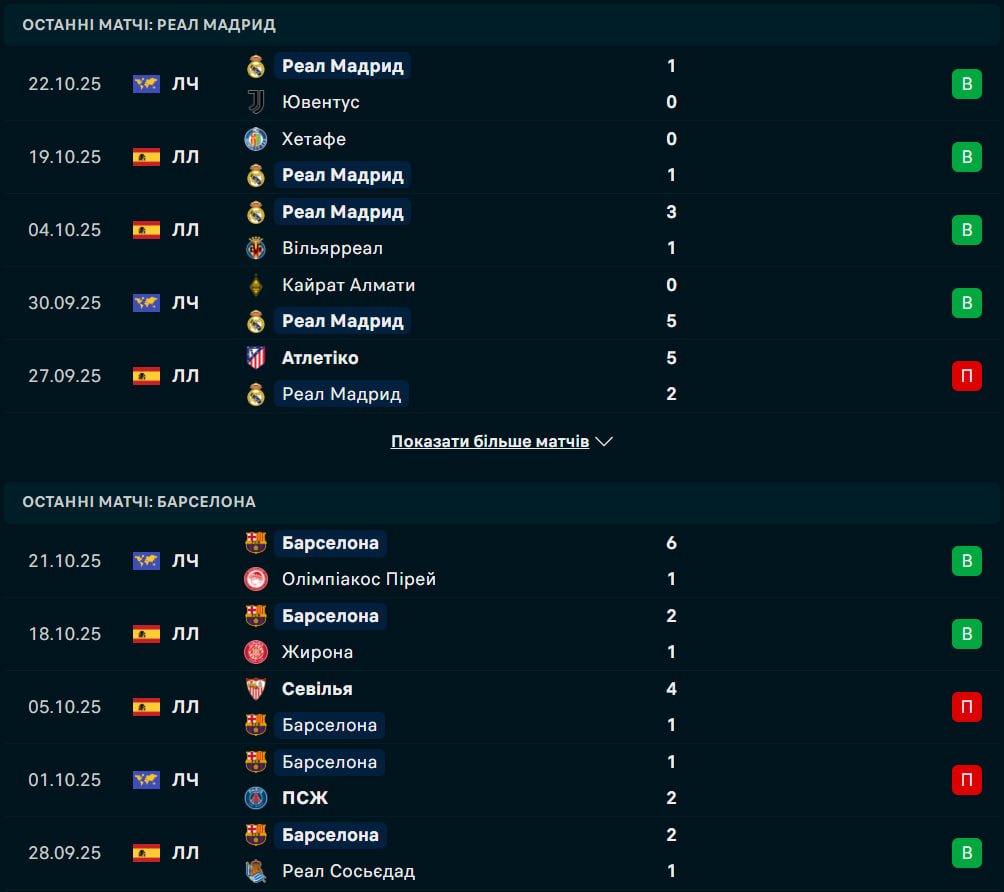Click the Жирона club crest icon
Image resolution: width=1004 pixels, height=892 pixels.
point(256,652)
